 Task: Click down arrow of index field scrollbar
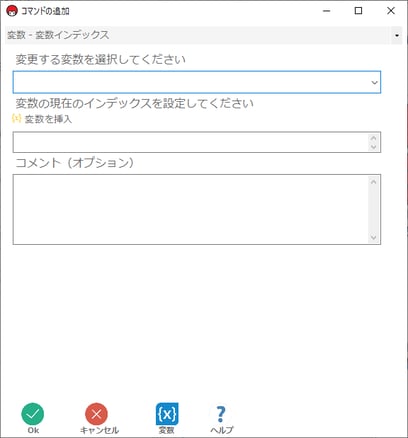(x=373, y=147)
